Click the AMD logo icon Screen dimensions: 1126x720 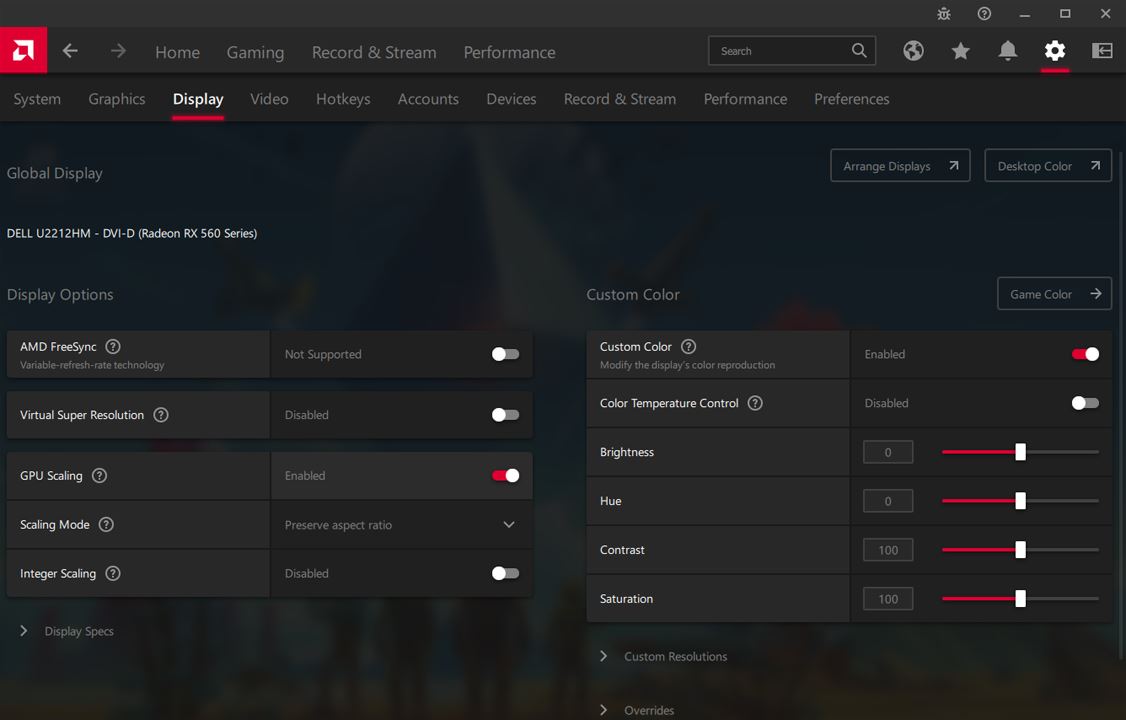23,51
